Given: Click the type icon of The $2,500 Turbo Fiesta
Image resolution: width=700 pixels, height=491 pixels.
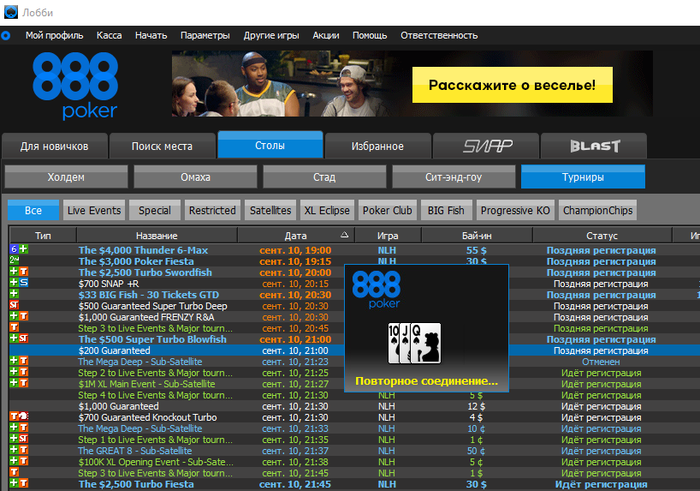Looking at the screenshot, I should pos(19,483).
